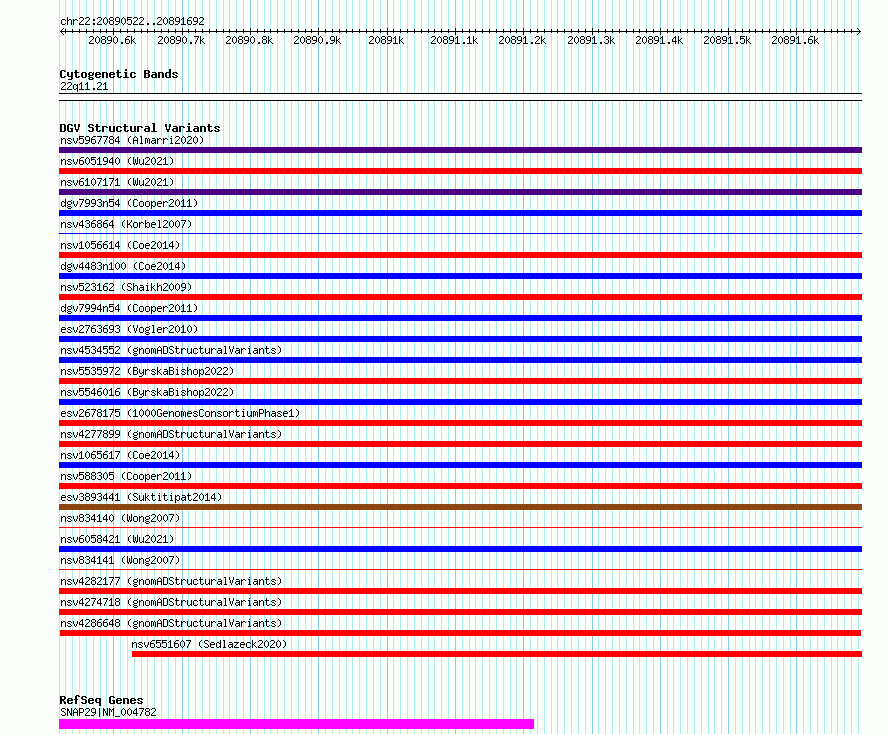
Task: Open nsv4274718 (gnomADStructuralVariants) label
Action: click(x=171, y=602)
